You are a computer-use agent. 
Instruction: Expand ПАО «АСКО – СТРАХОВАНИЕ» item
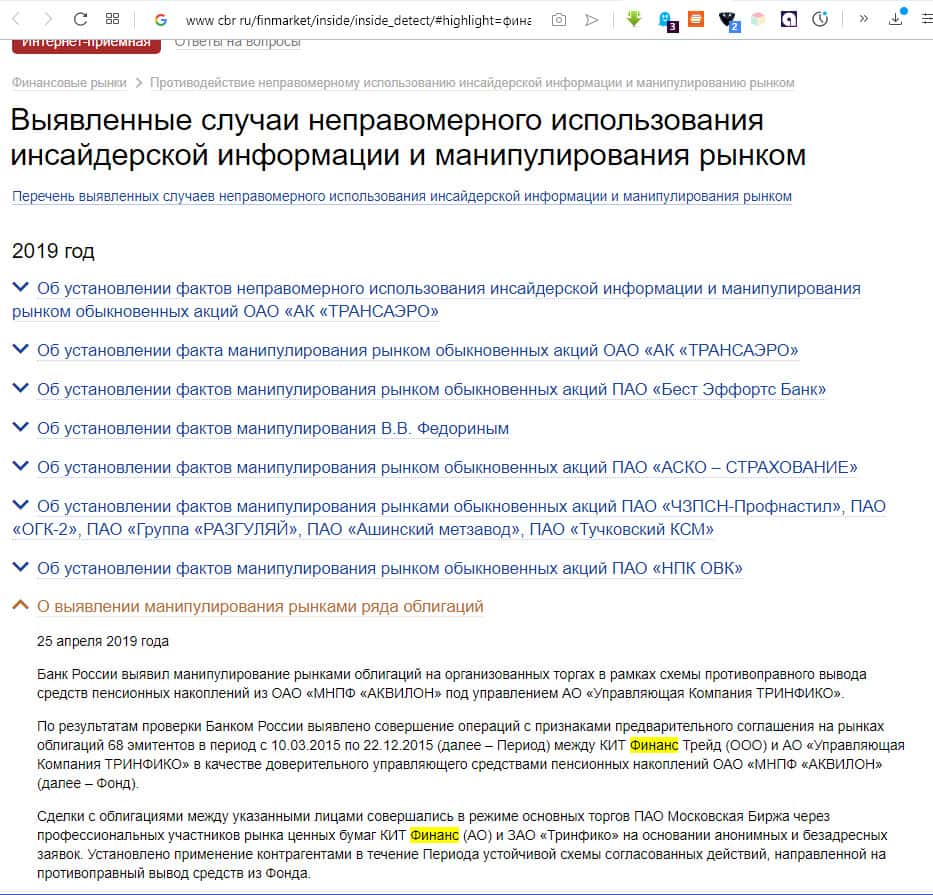[x=447, y=467]
